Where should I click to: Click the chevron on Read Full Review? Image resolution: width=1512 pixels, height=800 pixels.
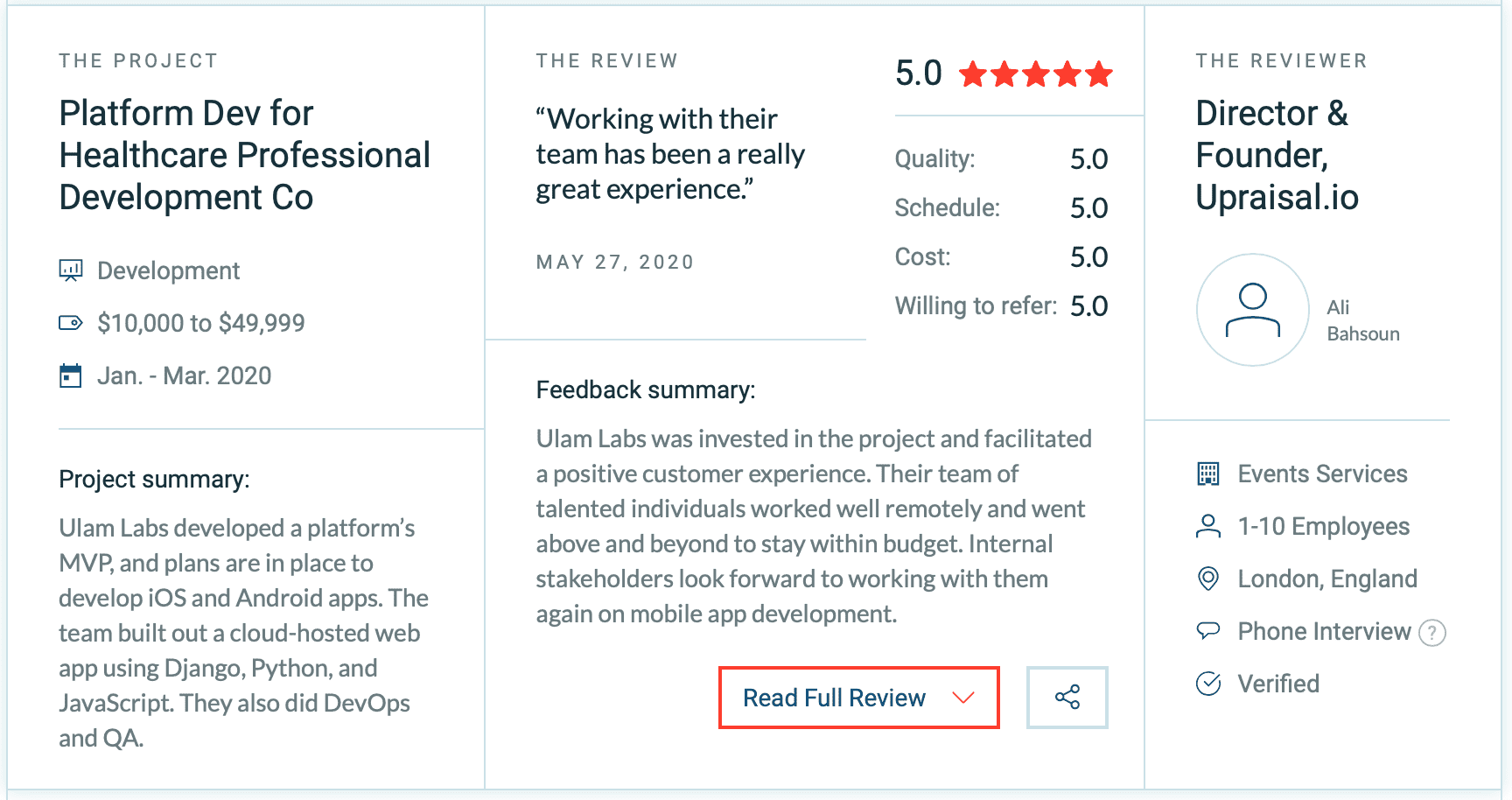[963, 698]
